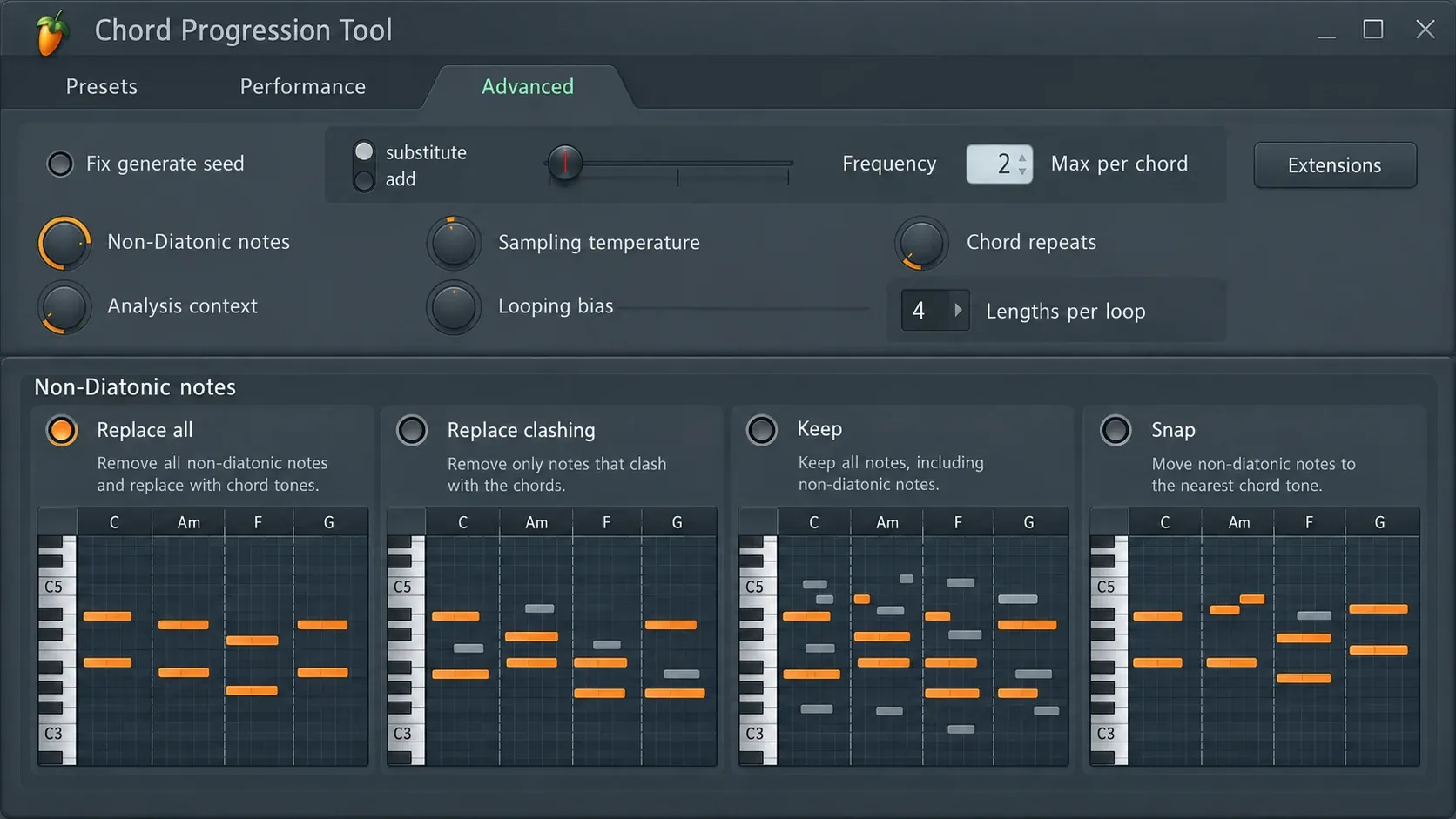This screenshot has height=819, width=1456.
Task: Increase Max per chord with up arrow
Action: pos(1022,157)
